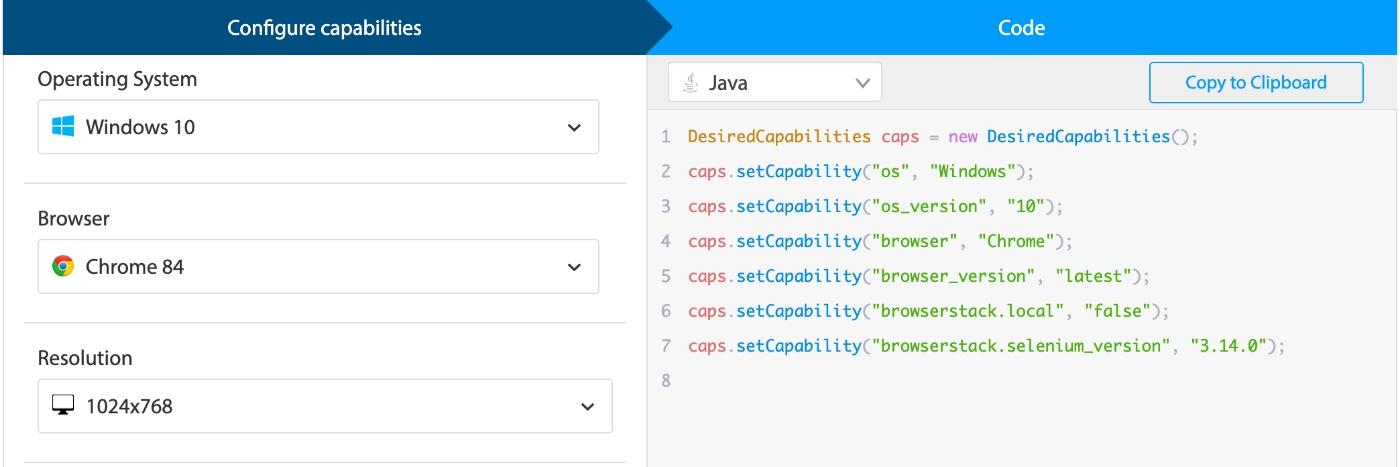
Task: Click the monitor icon in Resolution field
Action: pyautogui.click(x=63, y=406)
